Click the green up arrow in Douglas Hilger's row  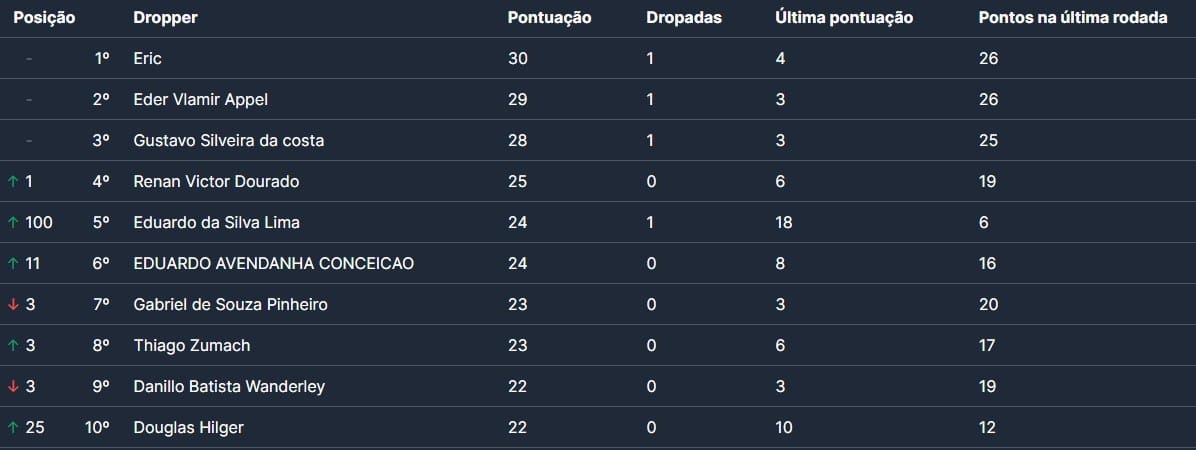[13, 428]
